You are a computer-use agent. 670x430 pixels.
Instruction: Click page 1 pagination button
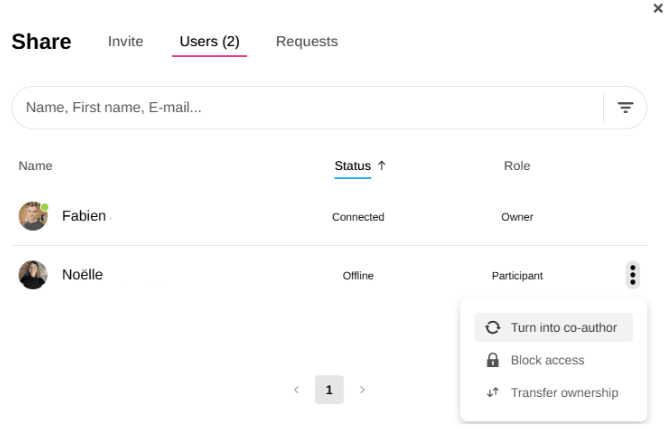coord(329,389)
